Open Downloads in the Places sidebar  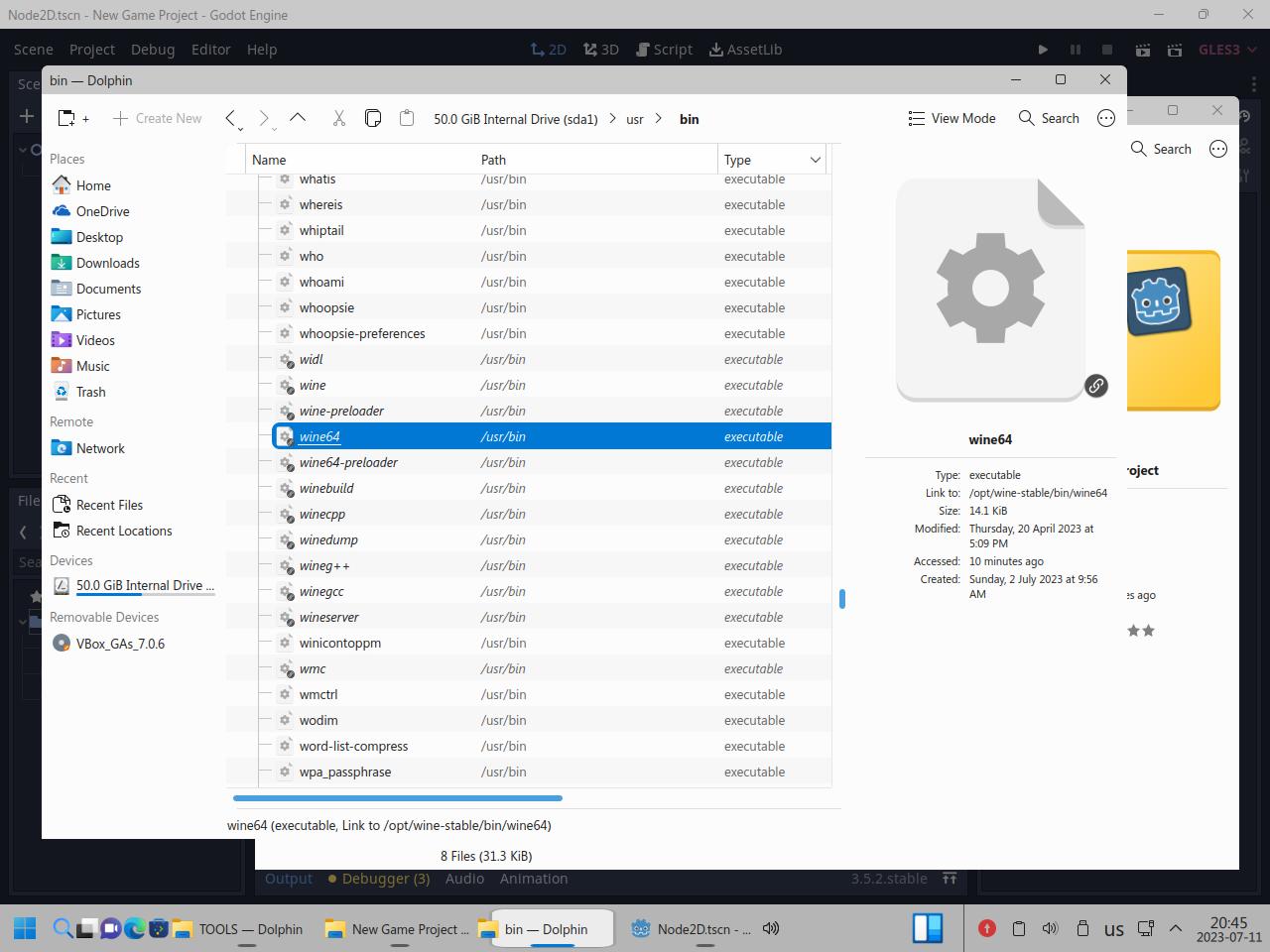(x=107, y=263)
